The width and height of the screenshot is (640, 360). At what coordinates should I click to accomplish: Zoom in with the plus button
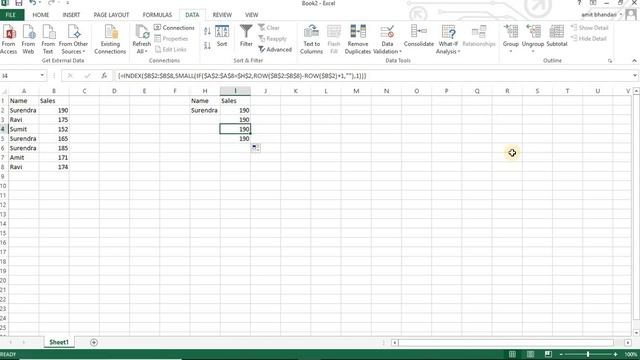pyautogui.click(x=616, y=354)
